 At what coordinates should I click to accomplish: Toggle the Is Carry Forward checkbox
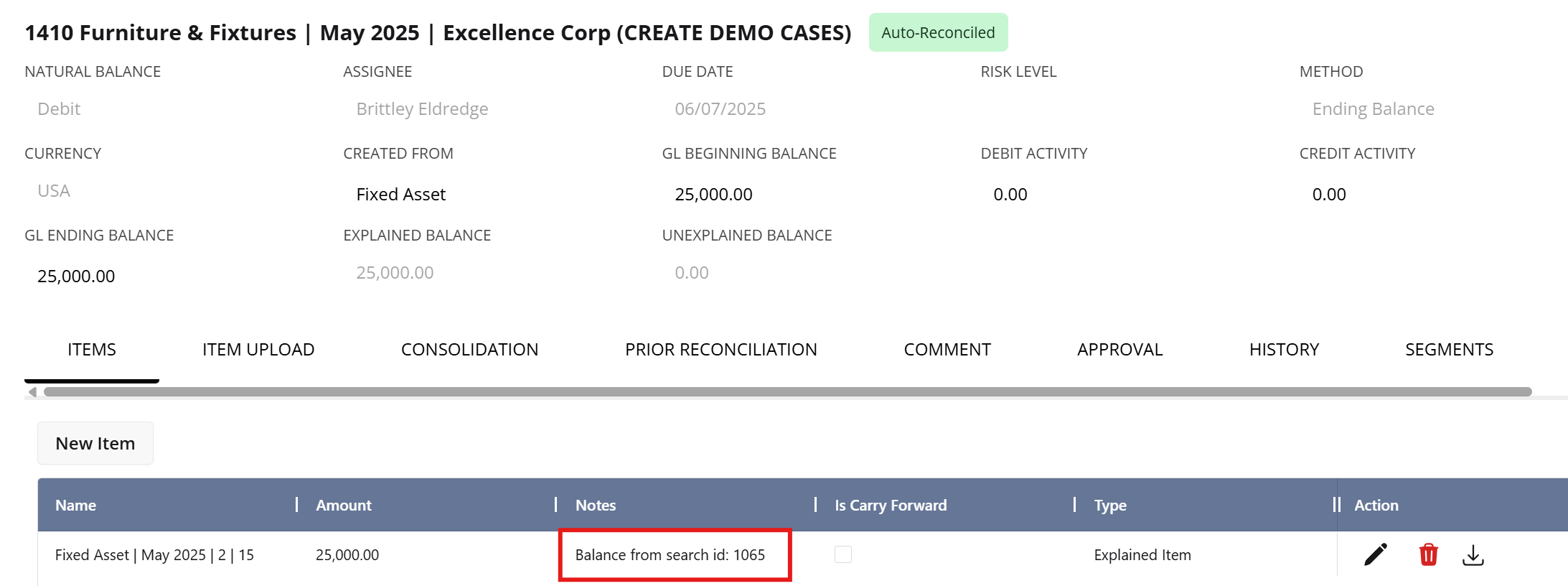tap(843, 554)
